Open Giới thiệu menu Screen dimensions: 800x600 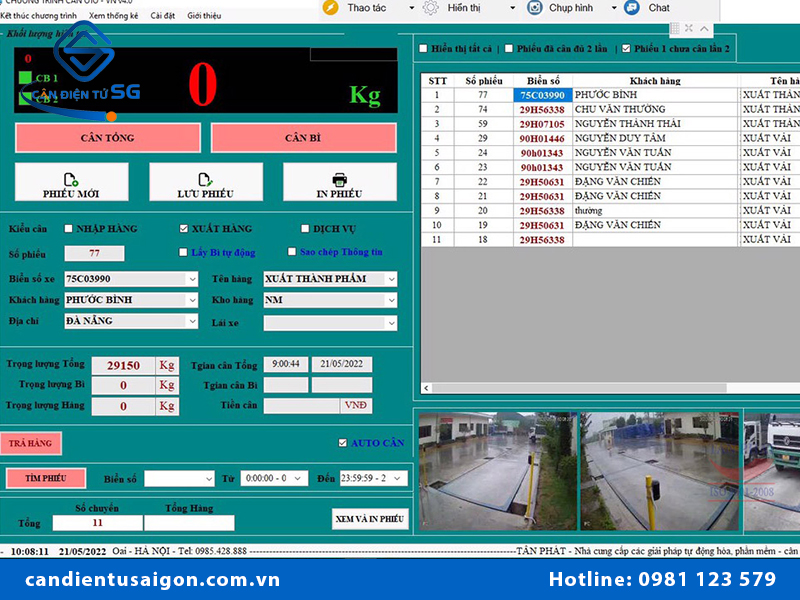[204, 16]
